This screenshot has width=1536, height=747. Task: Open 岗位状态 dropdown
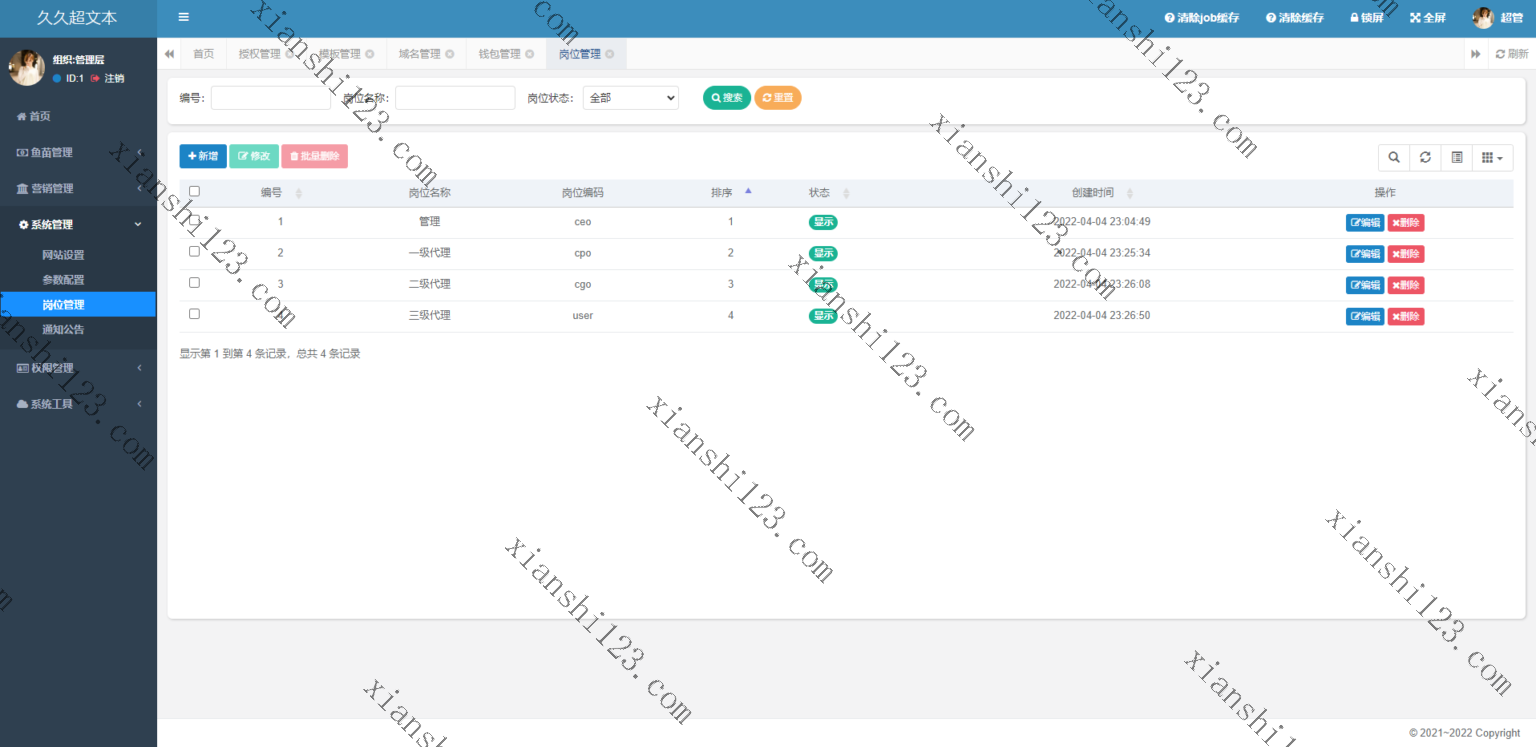point(630,98)
